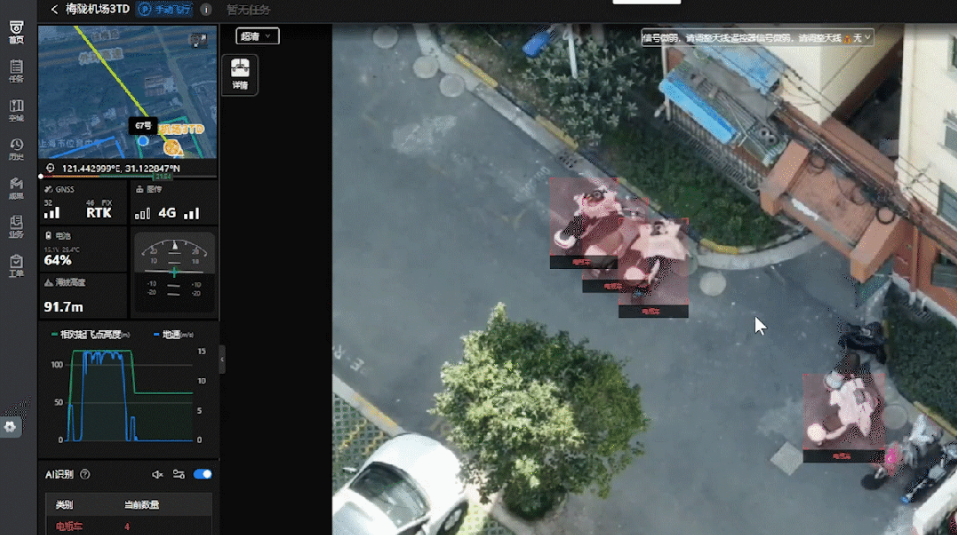Click the AI识别 help question mark
Image resolution: width=957 pixels, height=535 pixels.
[85, 474]
